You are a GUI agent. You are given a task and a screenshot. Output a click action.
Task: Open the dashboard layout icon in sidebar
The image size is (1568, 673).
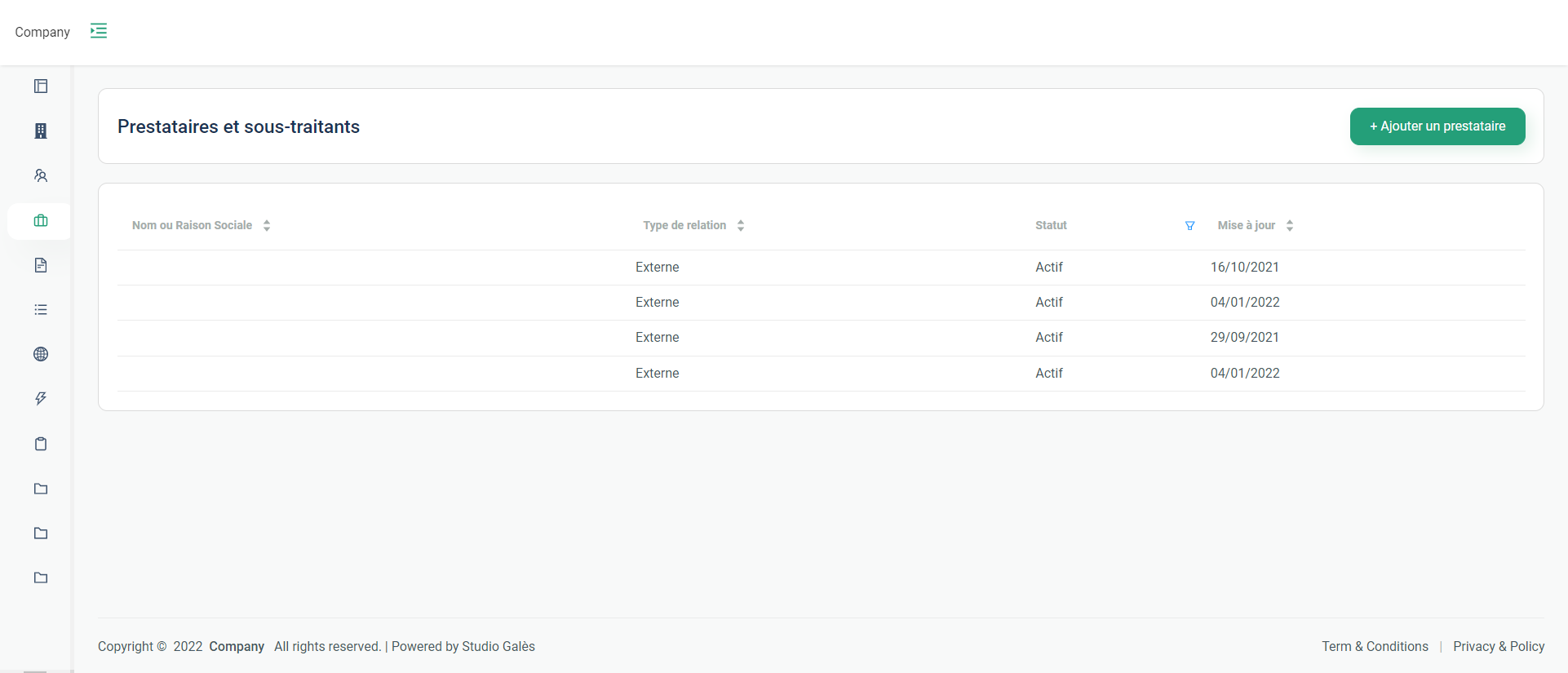tap(41, 86)
